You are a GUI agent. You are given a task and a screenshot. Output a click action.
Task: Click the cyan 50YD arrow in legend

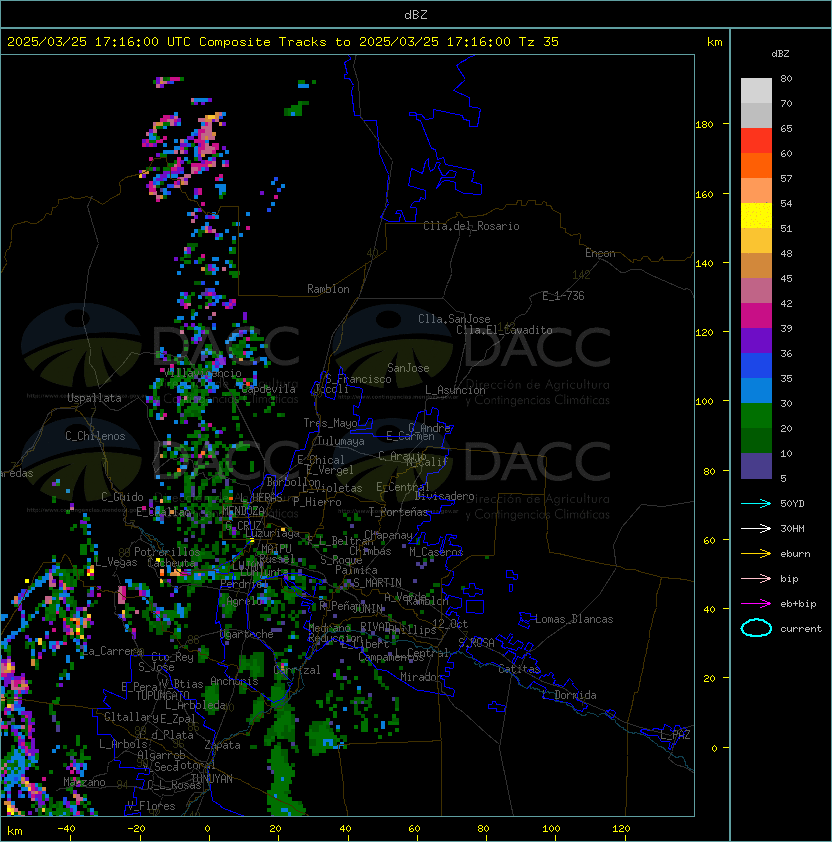(756, 503)
